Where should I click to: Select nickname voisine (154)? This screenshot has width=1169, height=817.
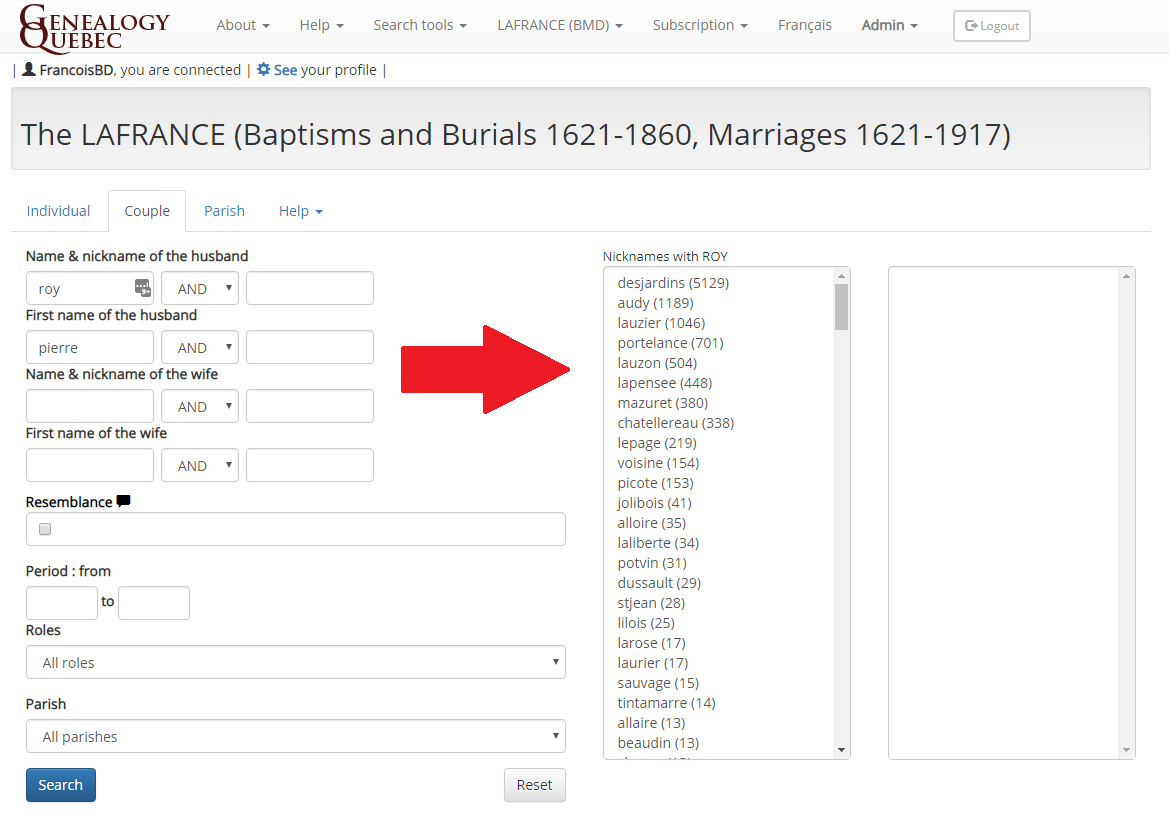[658, 463]
